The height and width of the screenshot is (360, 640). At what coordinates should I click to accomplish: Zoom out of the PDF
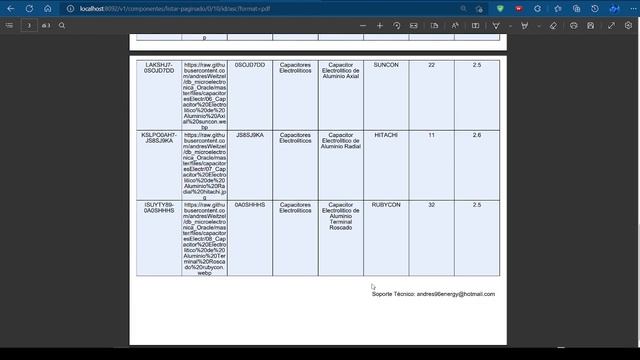[x=363, y=25]
